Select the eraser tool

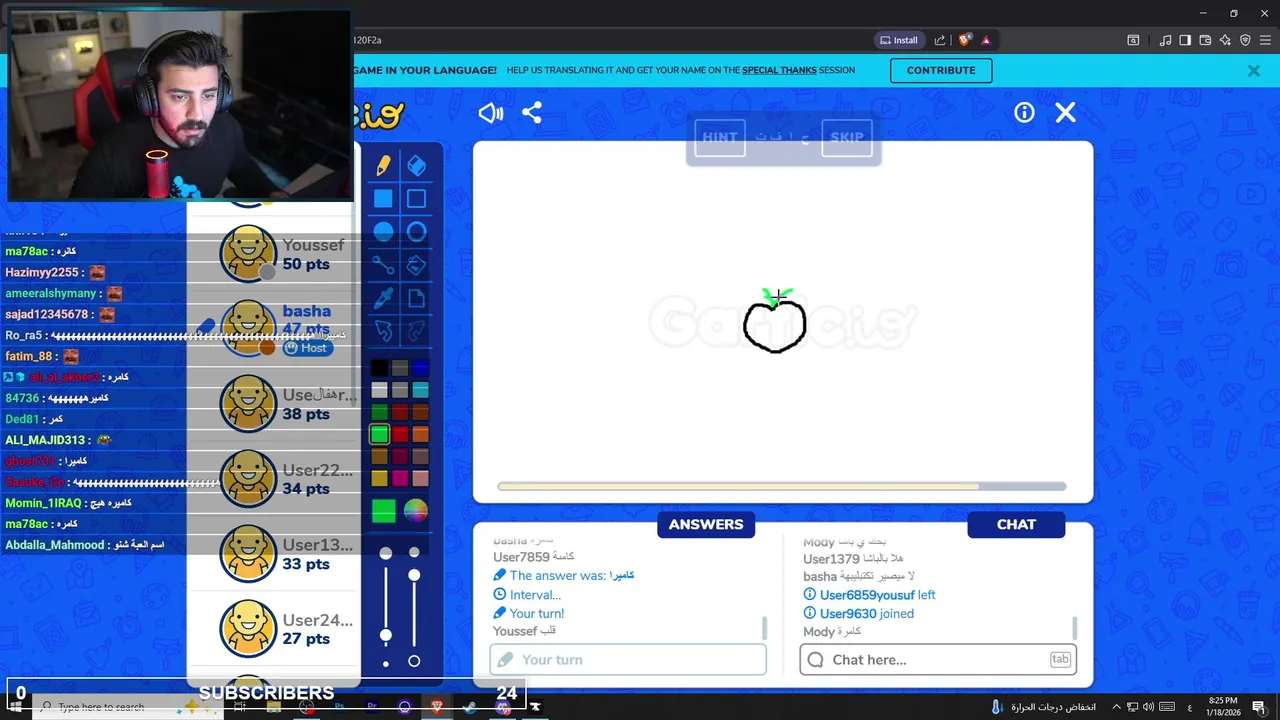(x=417, y=166)
